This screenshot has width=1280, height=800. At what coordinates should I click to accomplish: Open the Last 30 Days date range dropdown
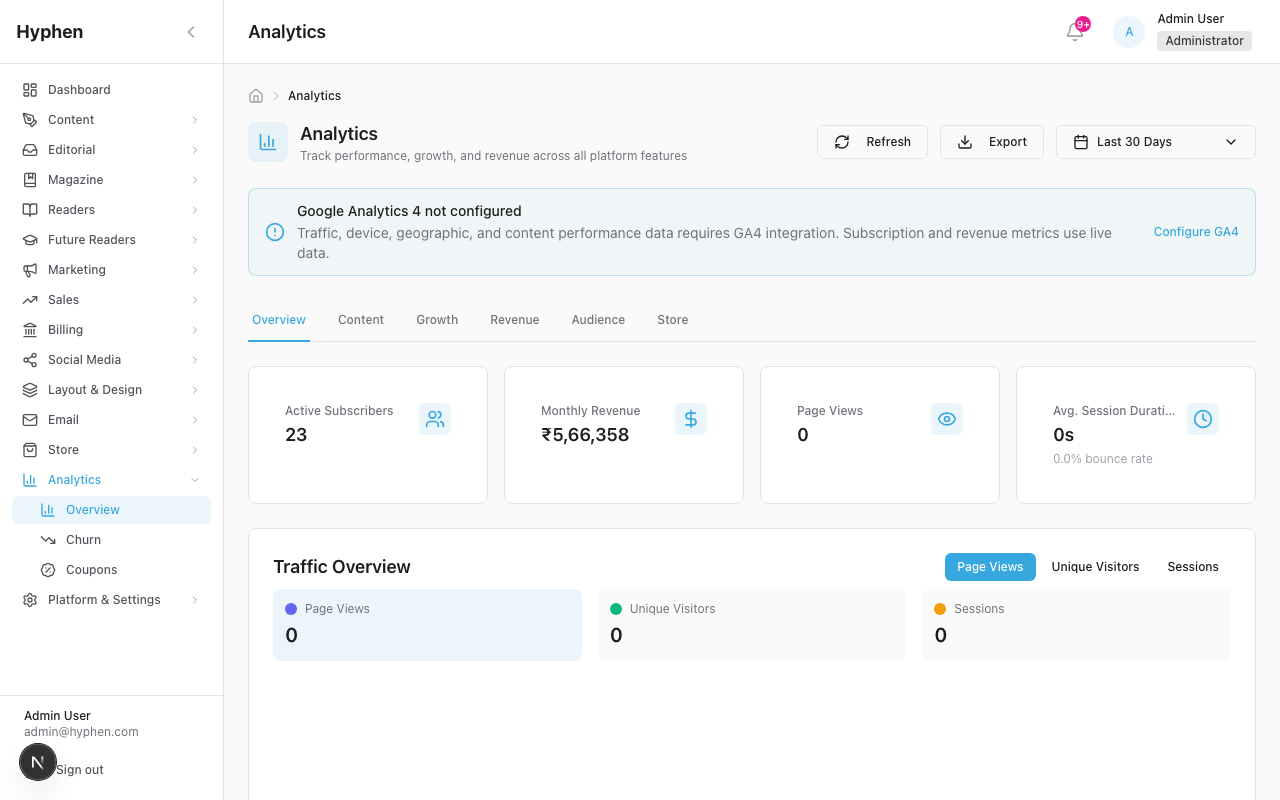[x=1156, y=142]
